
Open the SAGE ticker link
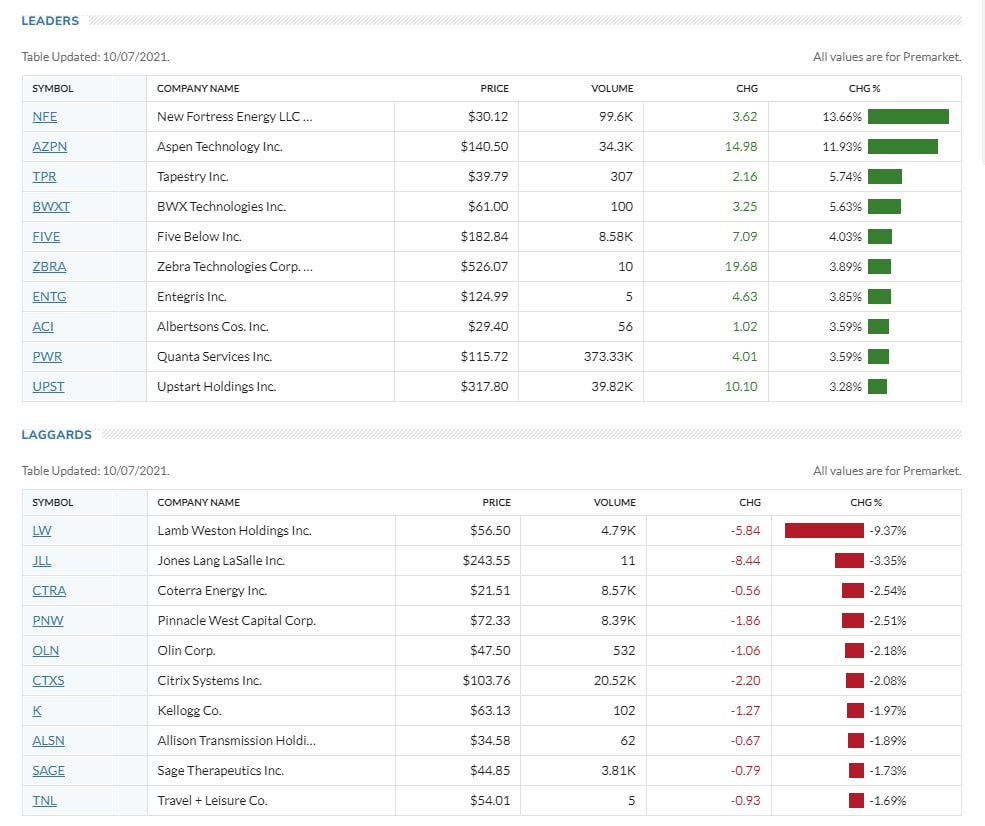pos(48,771)
